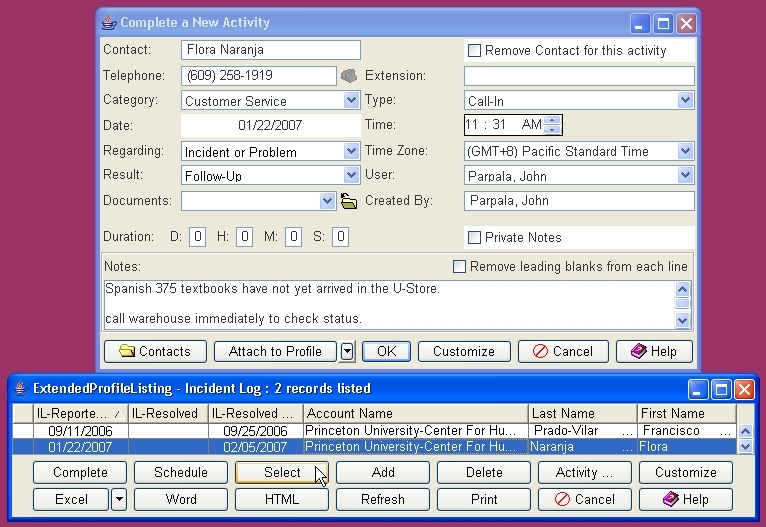Click the Java icon in ExtendedProfileListing title bar
The height and width of the screenshot is (527, 766).
[21, 388]
